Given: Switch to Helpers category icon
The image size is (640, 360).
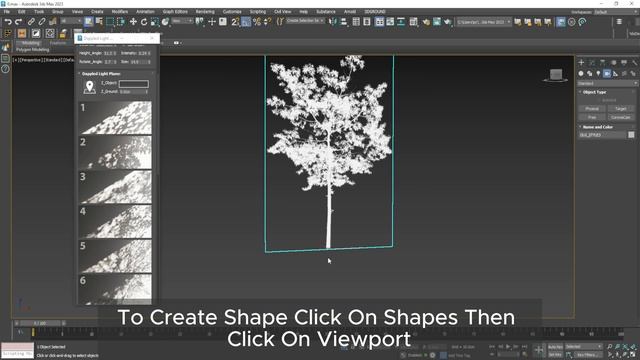Looking at the screenshot, I should point(616,73).
